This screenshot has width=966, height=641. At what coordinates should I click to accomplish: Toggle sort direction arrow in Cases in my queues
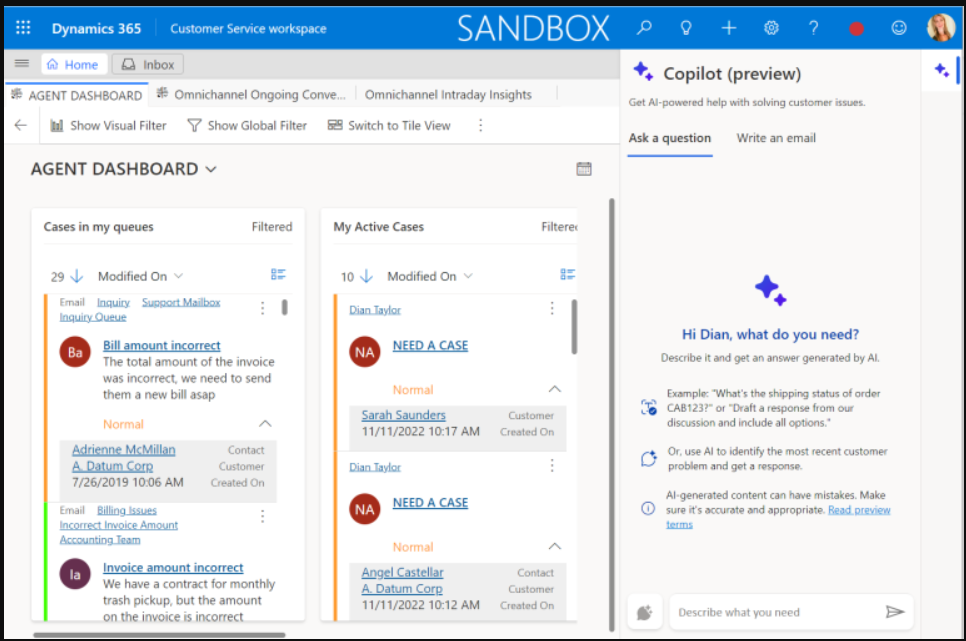coord(77,276)
